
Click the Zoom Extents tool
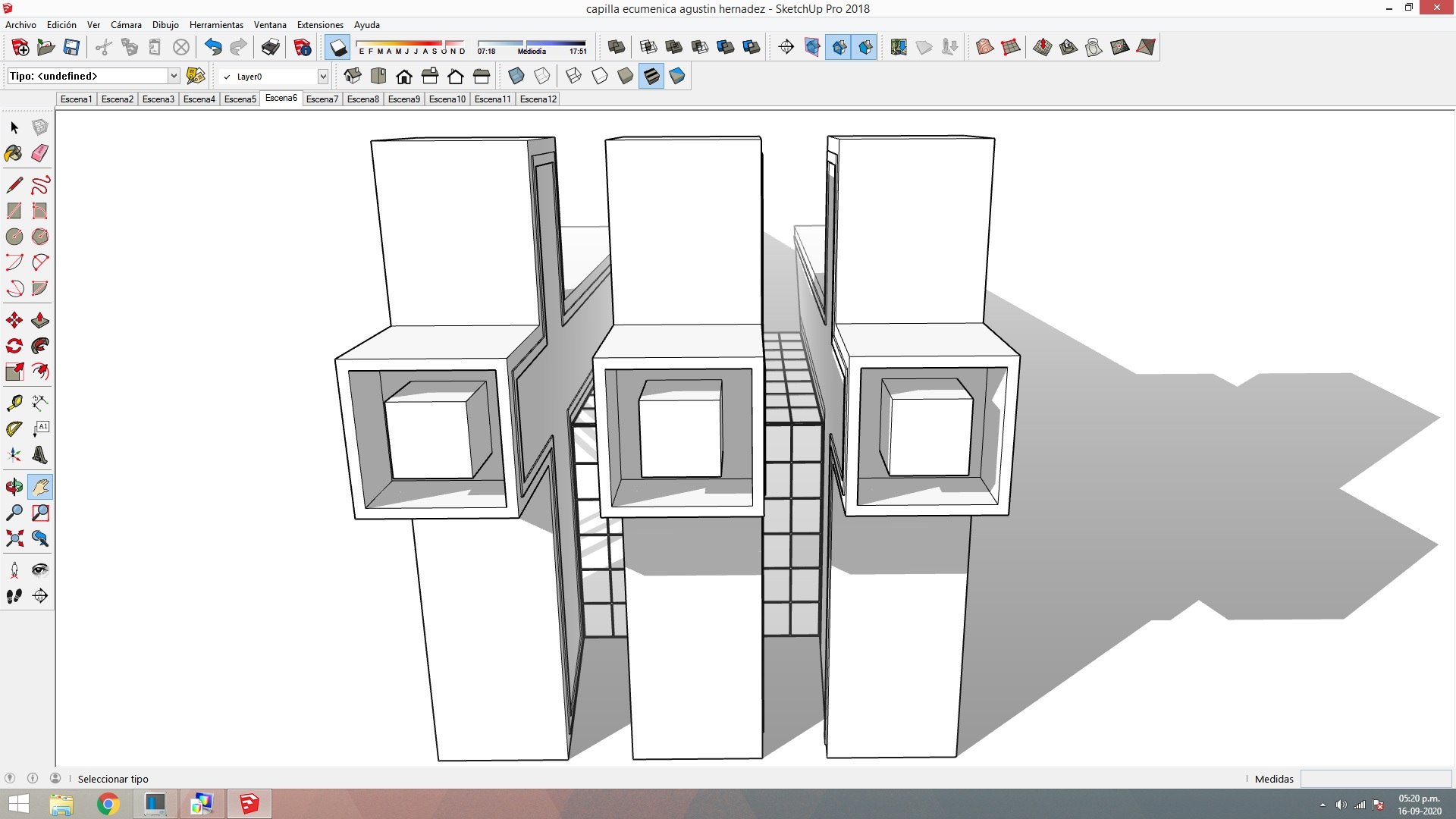[x=14, y=538]
